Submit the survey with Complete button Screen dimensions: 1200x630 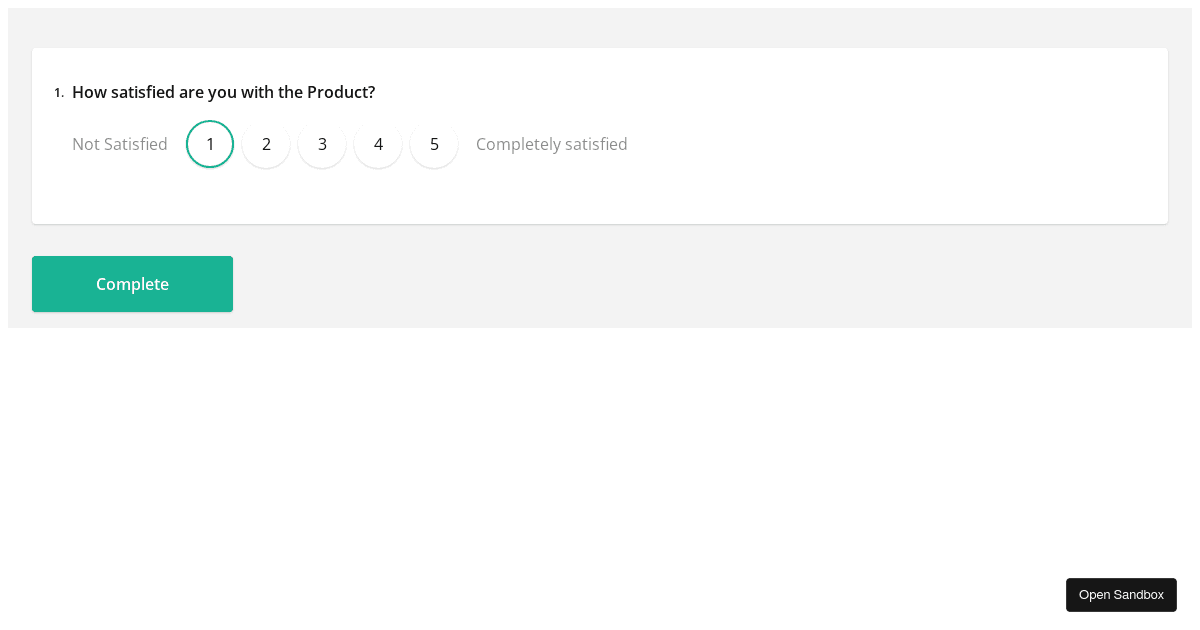pos(132,284)
